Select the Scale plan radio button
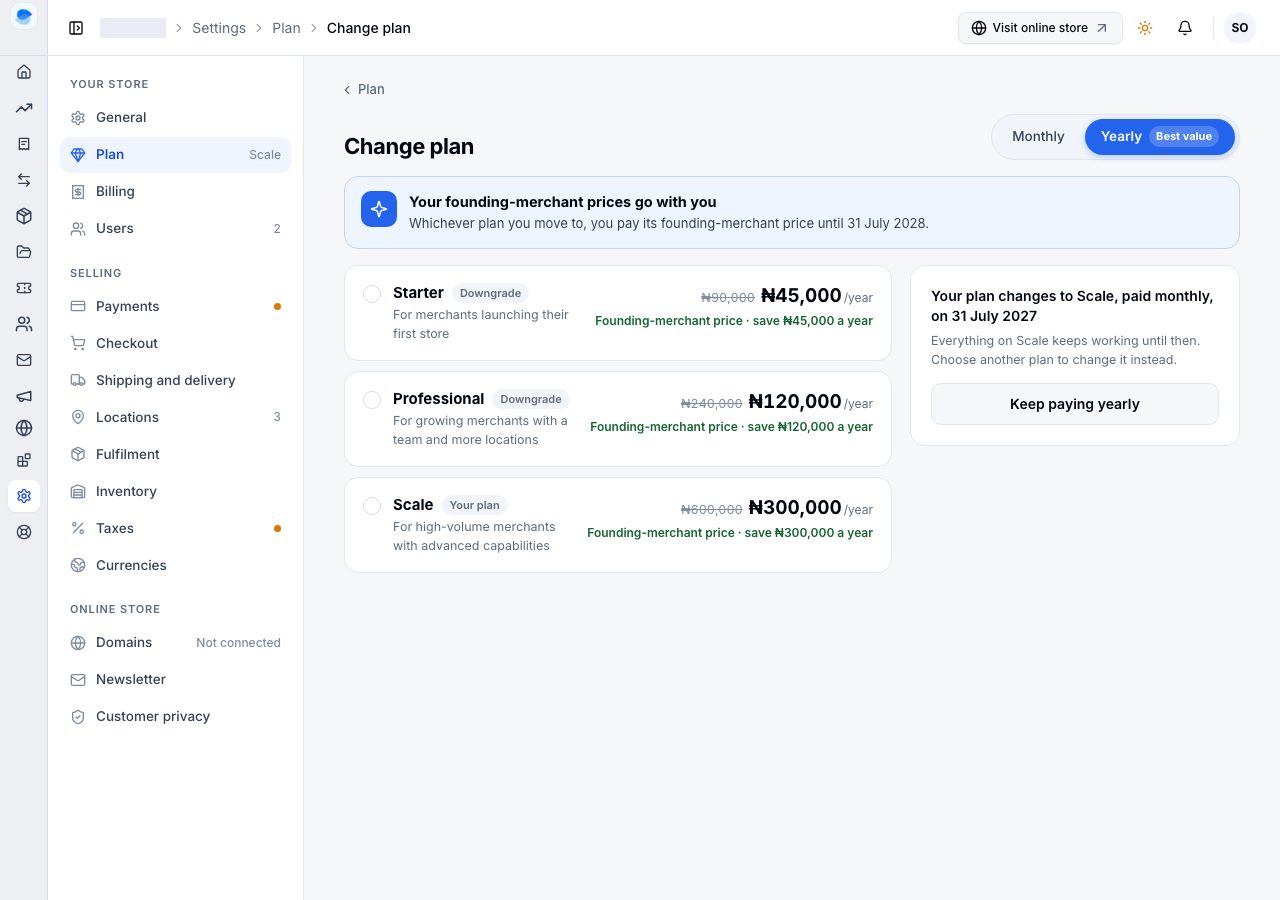This screenshot has height=900, width=1280. pyautogui.click(x=372, y=506)
